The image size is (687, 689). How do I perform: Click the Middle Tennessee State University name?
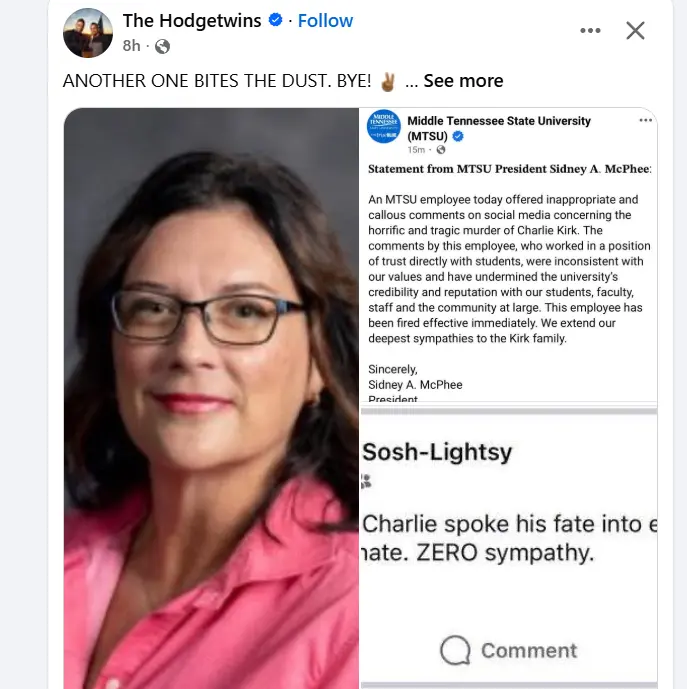coord(499,128)
